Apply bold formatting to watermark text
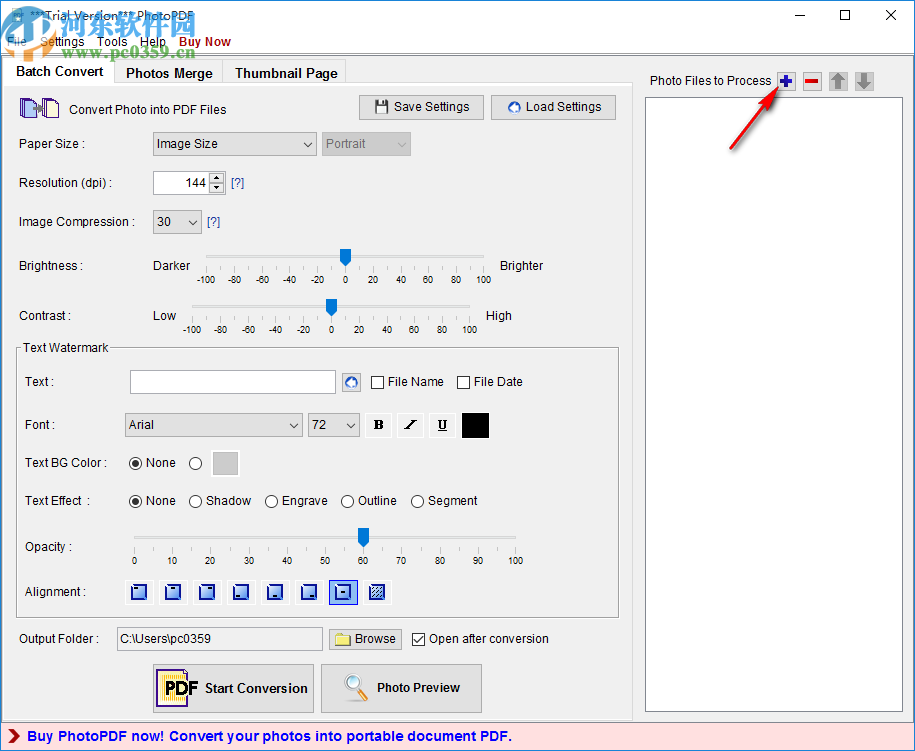Viewport: 915px width, 751px height. [x=378, y=425]
